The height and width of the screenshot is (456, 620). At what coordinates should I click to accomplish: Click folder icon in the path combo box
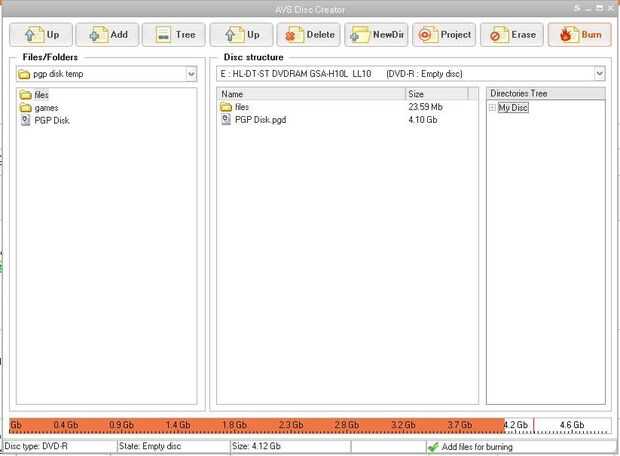point(24,74)
